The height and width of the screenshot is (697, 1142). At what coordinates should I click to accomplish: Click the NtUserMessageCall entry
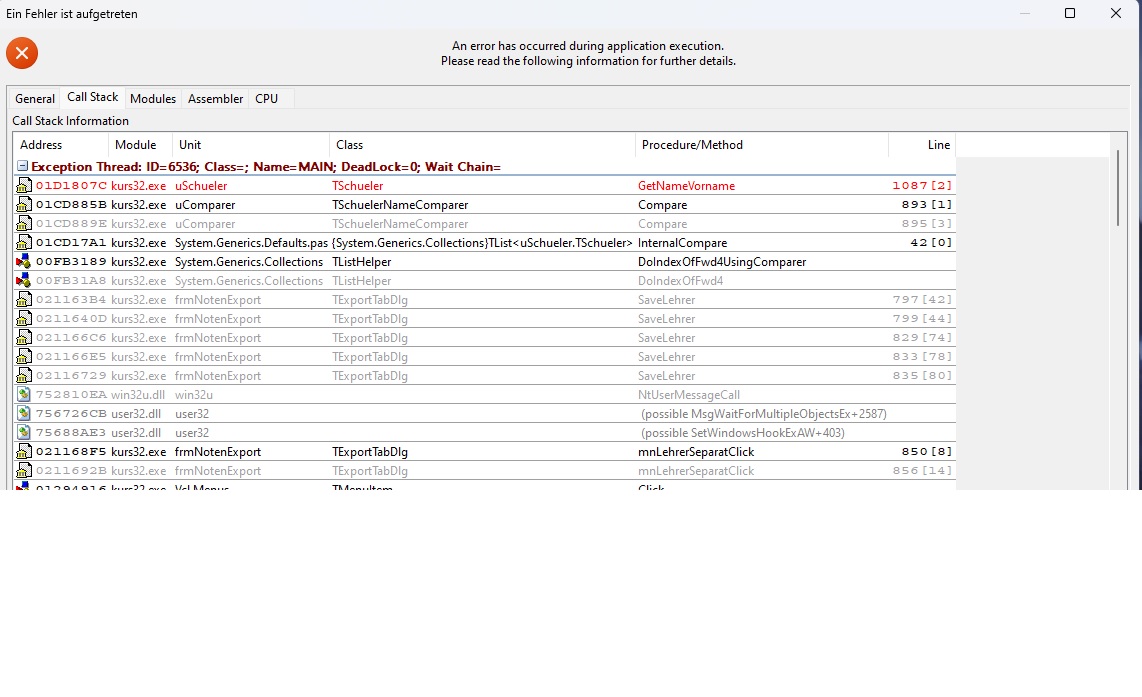point(688,395)
